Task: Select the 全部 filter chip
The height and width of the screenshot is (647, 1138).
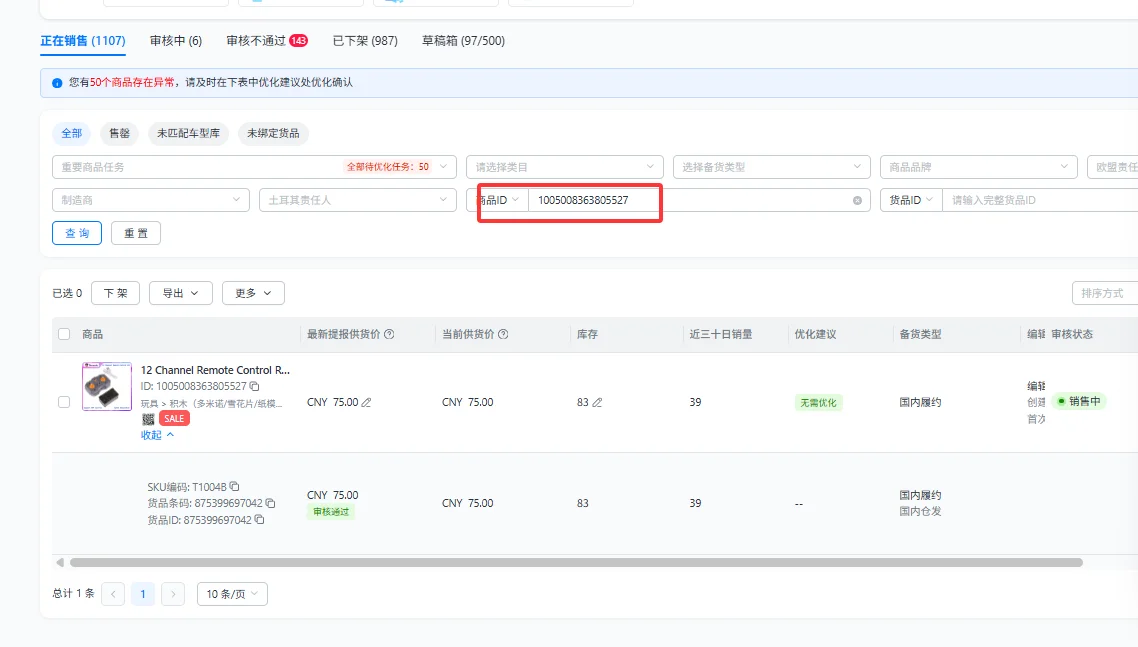Action: pos(71,133)
